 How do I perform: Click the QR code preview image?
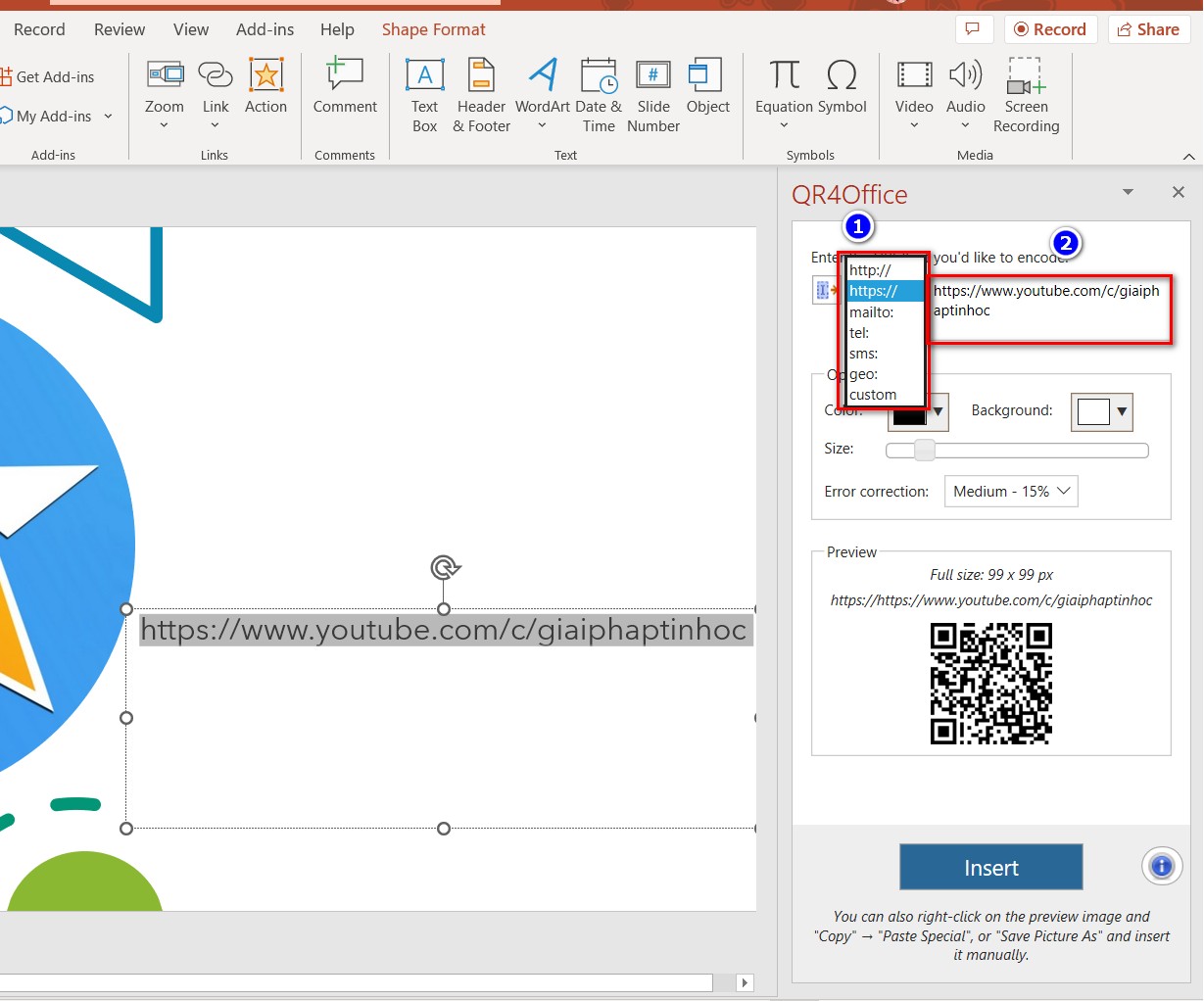(991, 684)
